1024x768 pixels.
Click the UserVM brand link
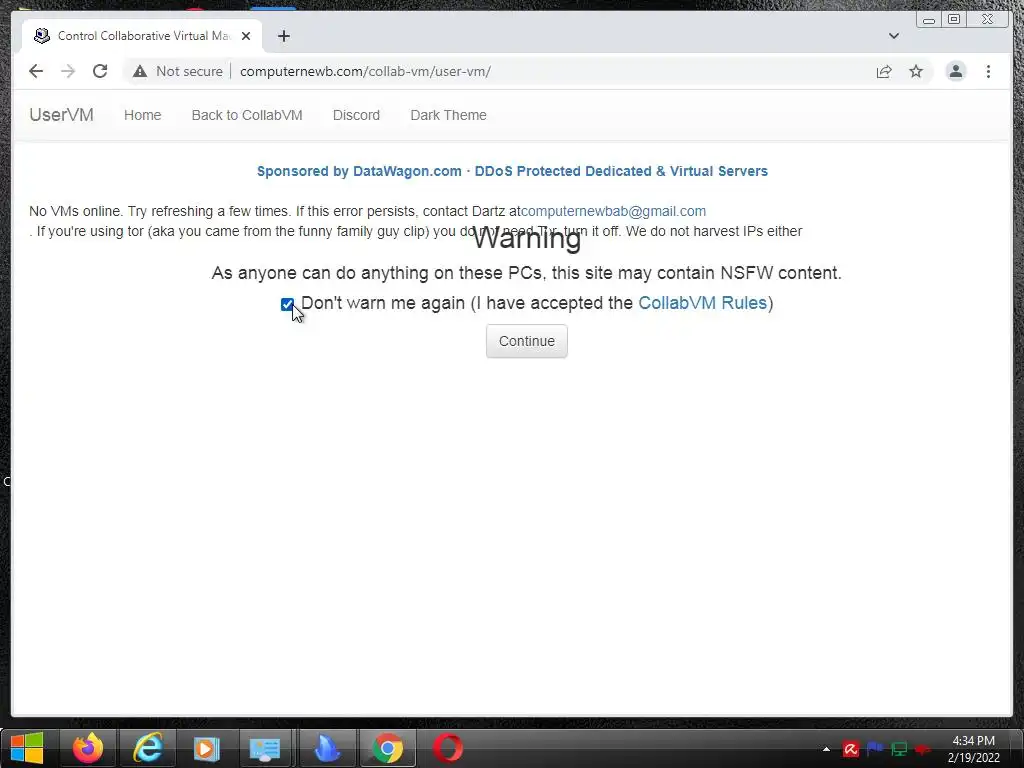(x=61, y=115)
